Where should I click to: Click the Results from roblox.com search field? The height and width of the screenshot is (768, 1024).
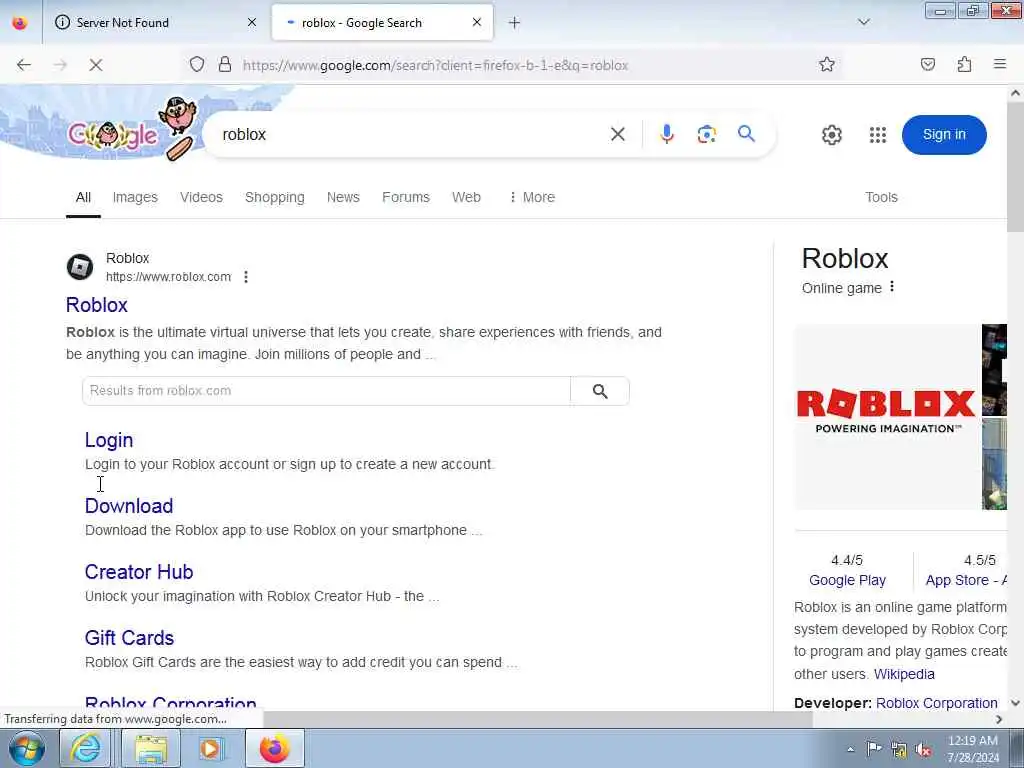tap(326, 391)
